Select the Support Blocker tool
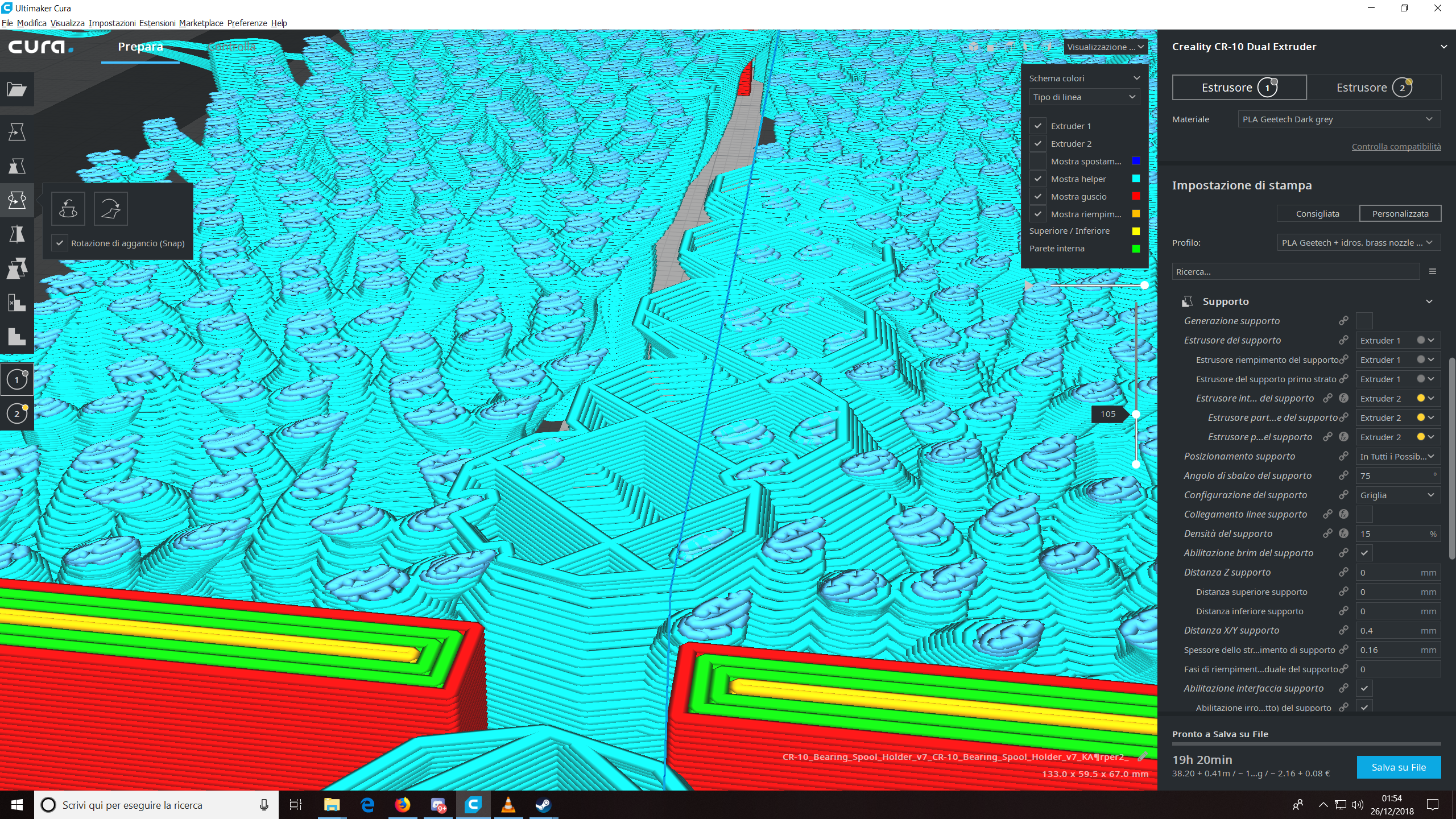Image resolution: width=1456 pixels, height=819 pixels. coord(17,303)
